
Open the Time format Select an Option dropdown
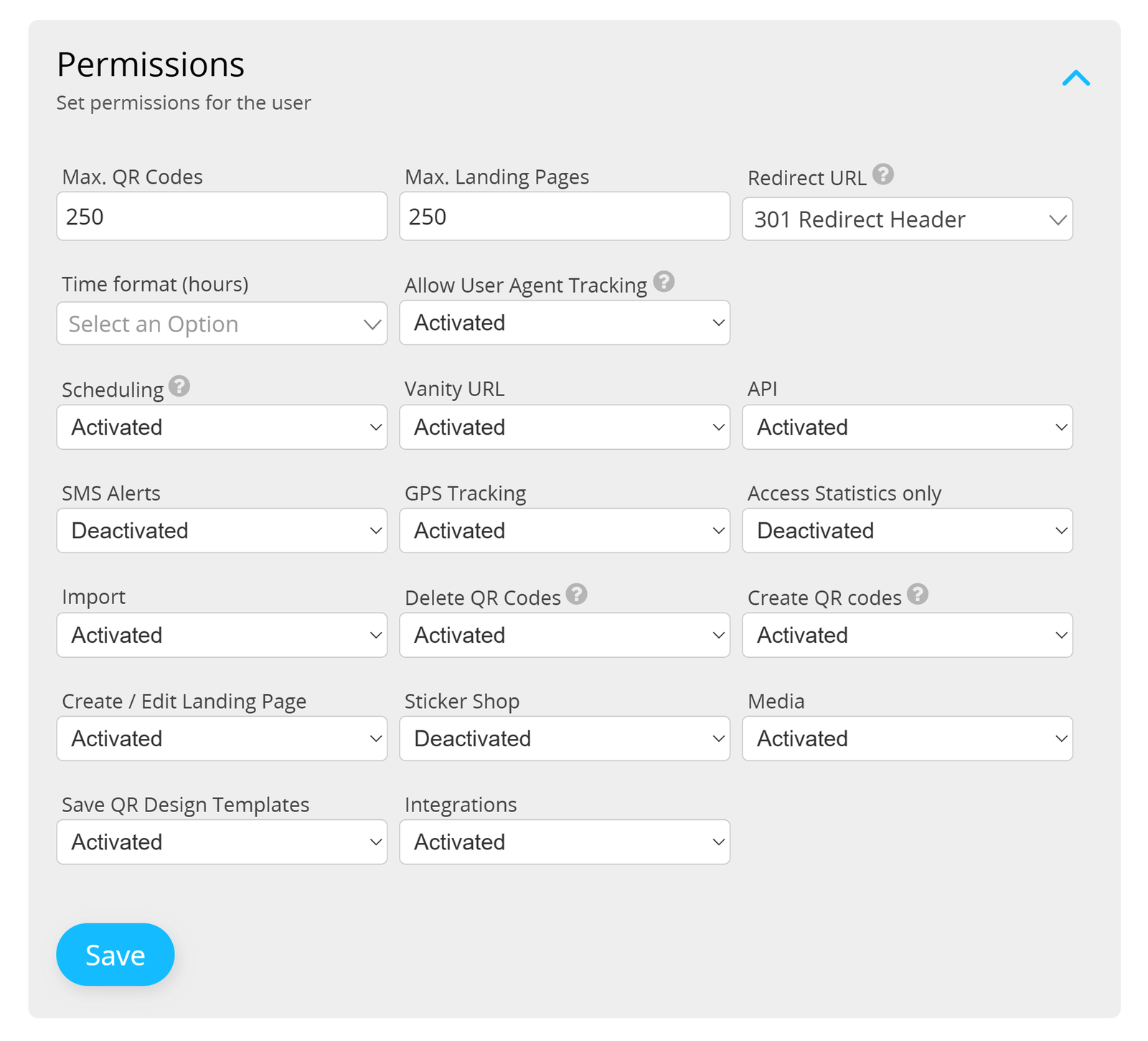[x=221, y=324]
